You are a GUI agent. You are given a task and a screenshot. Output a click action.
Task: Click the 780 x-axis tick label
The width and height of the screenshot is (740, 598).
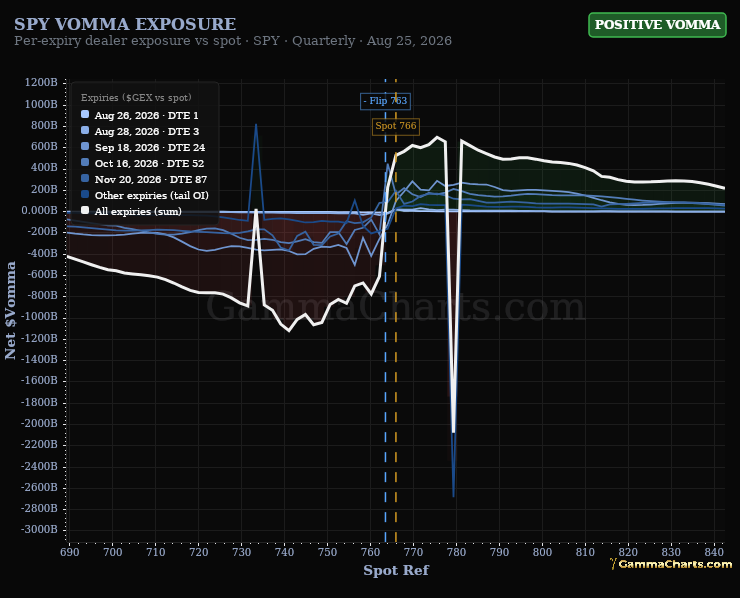click(456, 552)
